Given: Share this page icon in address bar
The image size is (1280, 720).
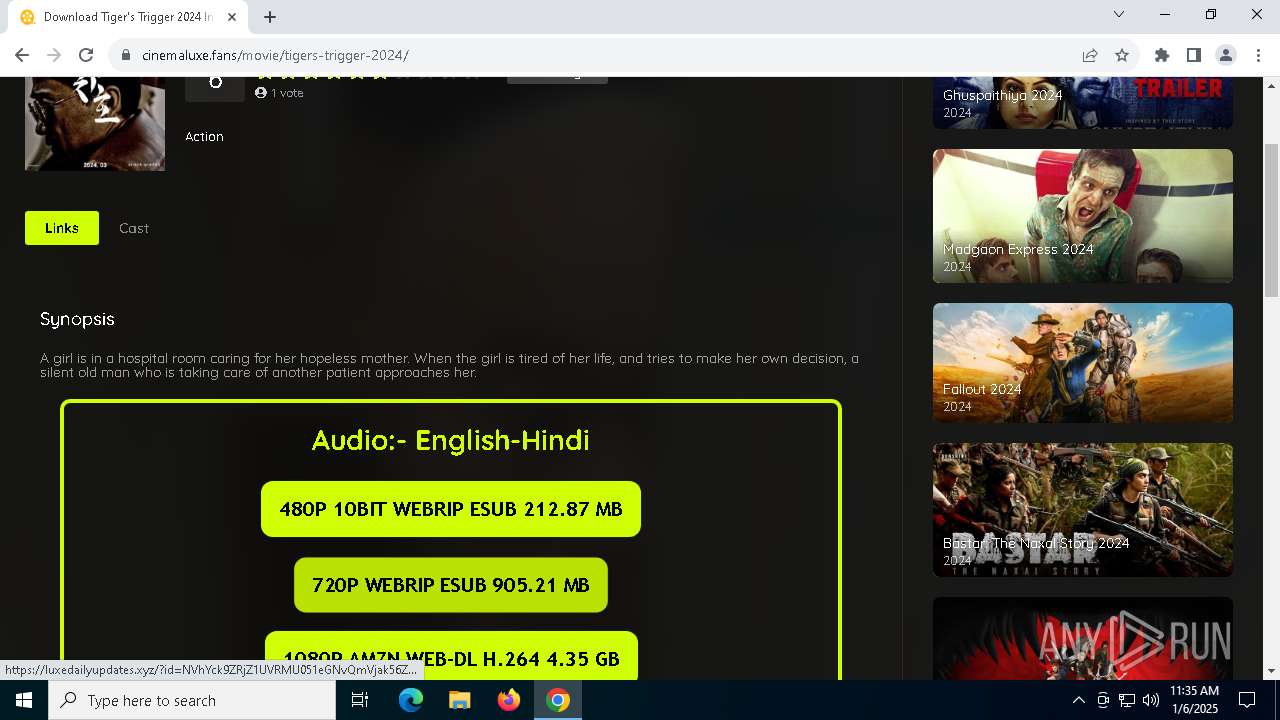Looking at the screenshot, I should pyautogui.click(x=1090, y=55).
